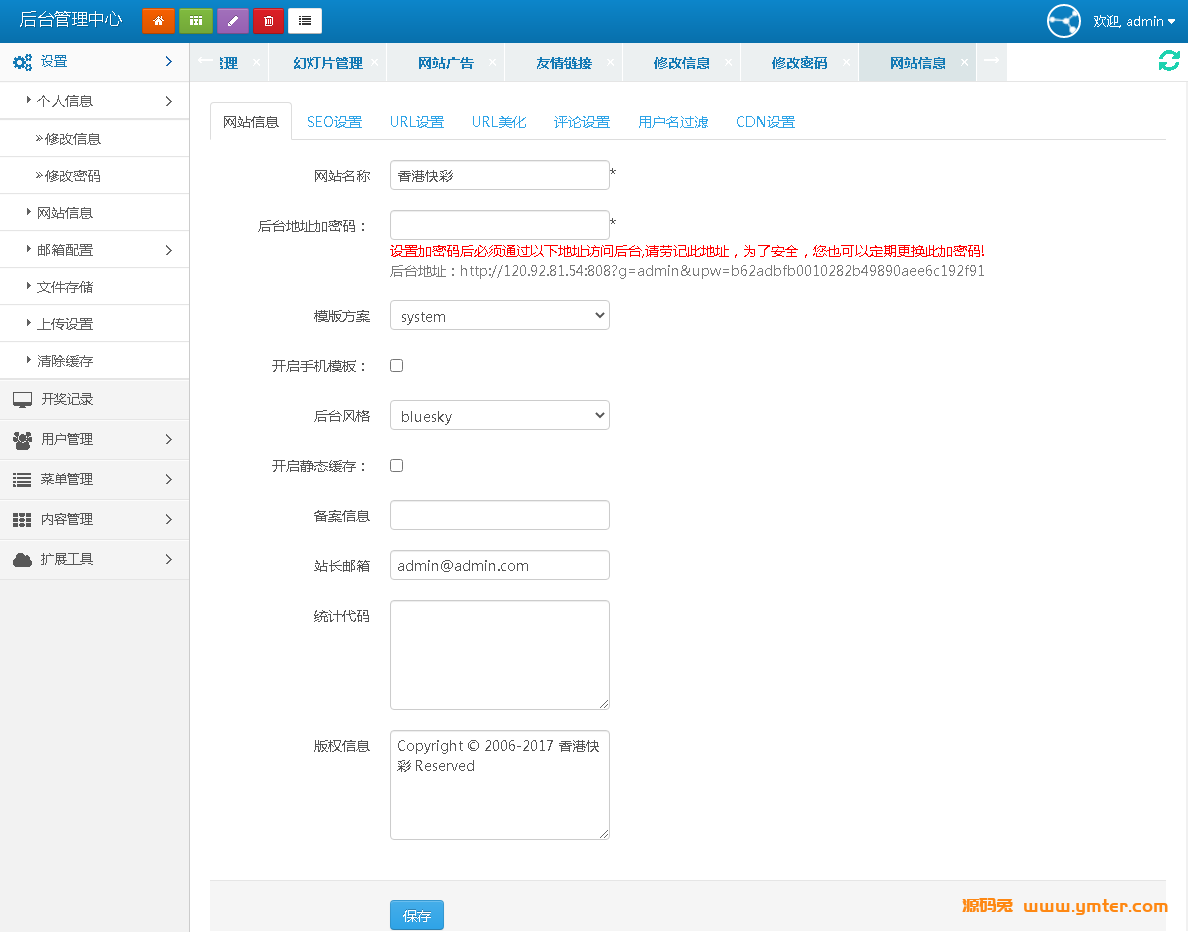Click the orange home icon button
This screenshot has height=932, width=1188.
pos(158,21)
